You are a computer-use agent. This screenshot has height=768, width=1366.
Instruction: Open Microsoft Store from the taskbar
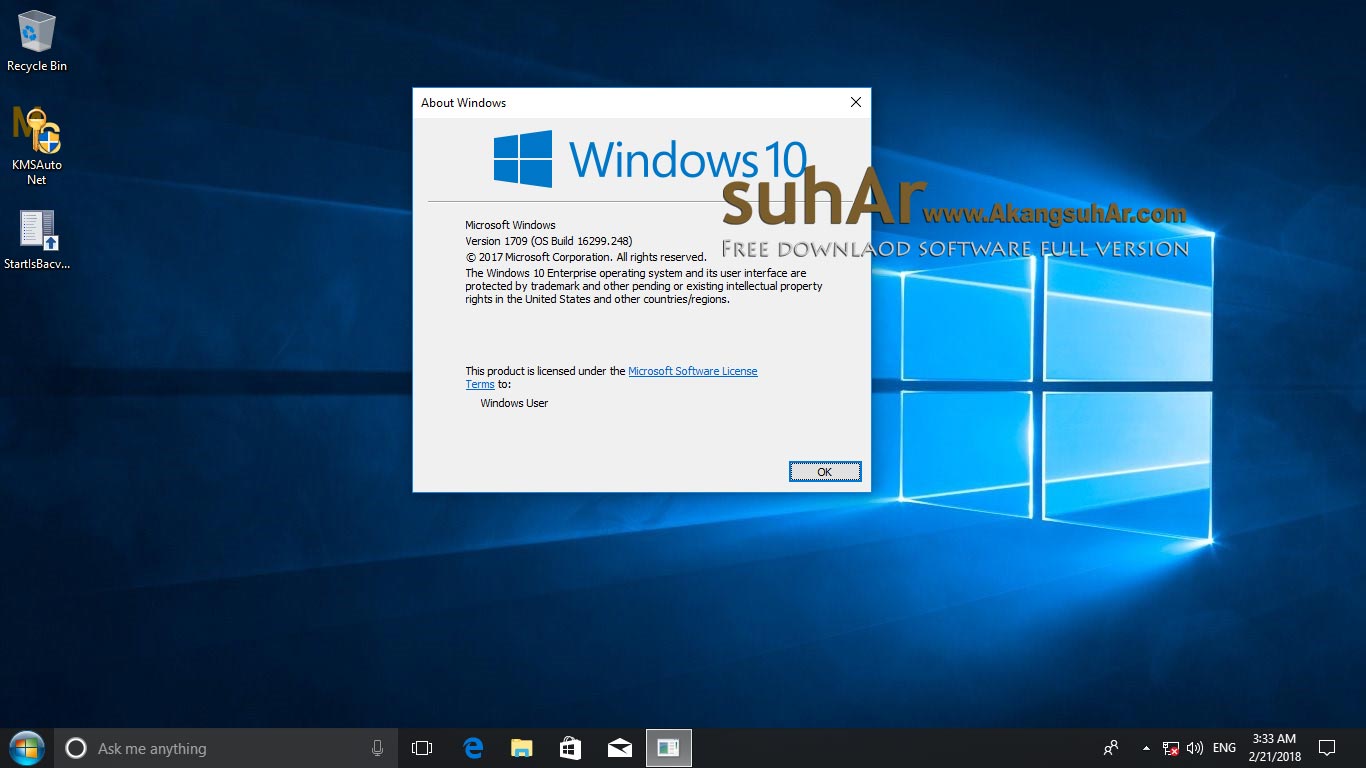pyautogui.click(x=570, y=748)
